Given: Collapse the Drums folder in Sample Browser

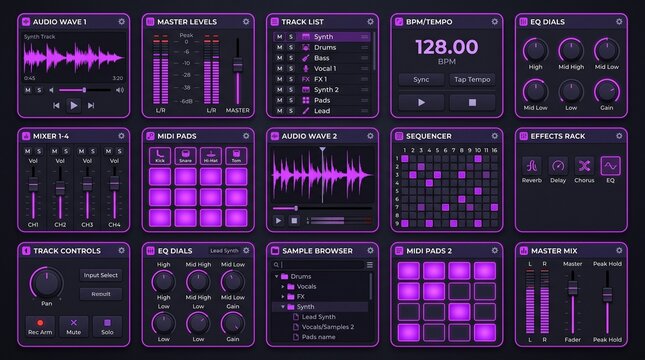Looking at the screenshot, I should pyautogui.click(x=276, y=276).
